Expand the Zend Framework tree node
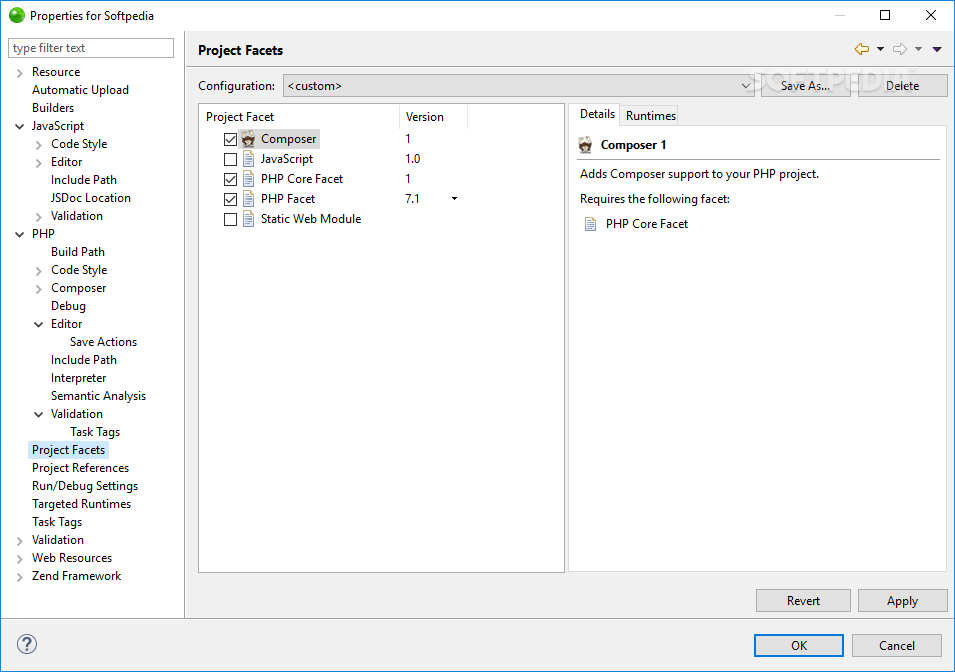 [19, 577]
